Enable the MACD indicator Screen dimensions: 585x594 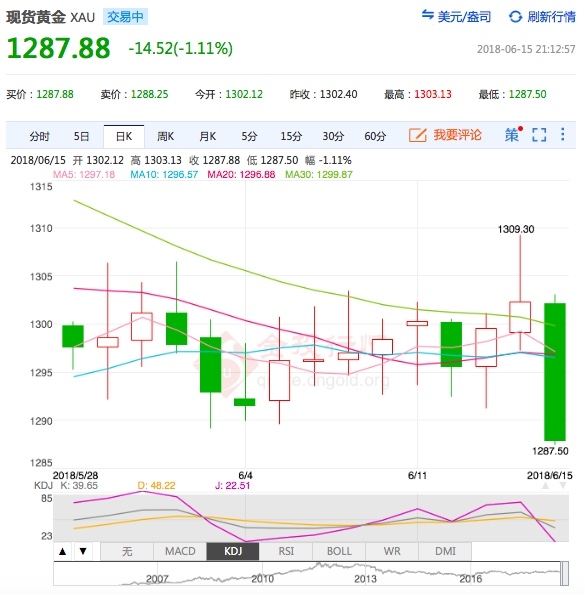pos(180,551)
